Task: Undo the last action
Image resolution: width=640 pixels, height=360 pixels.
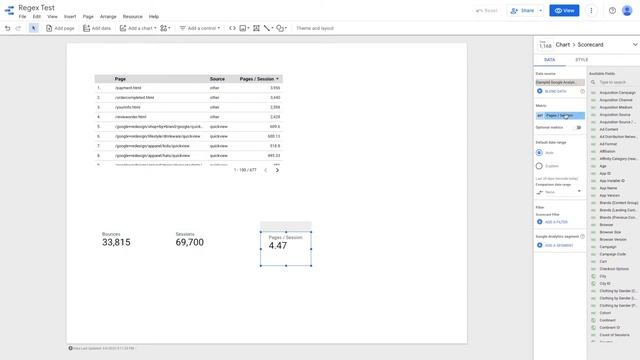Action: click(x=7, y=28)
